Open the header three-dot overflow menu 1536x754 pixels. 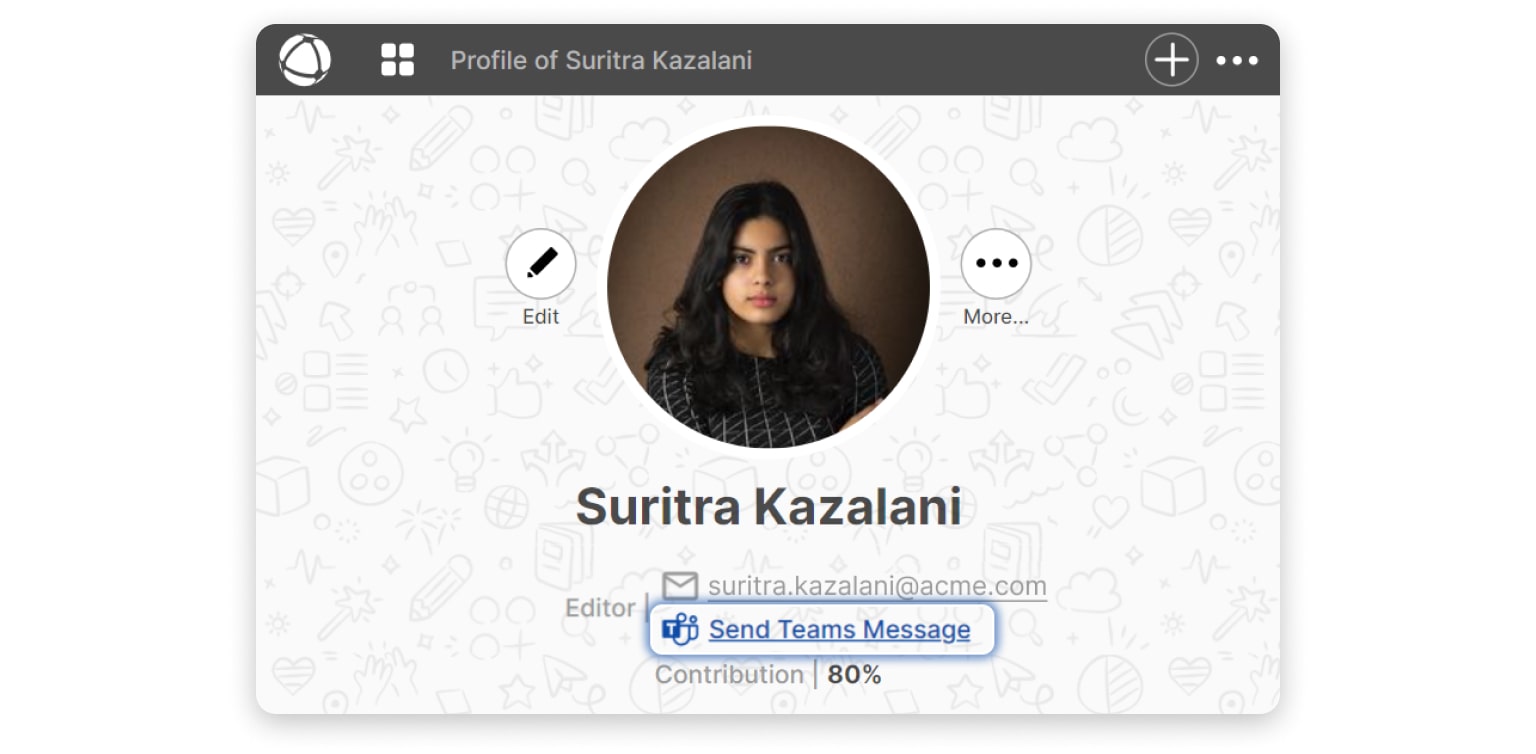tap(1237, 61)
